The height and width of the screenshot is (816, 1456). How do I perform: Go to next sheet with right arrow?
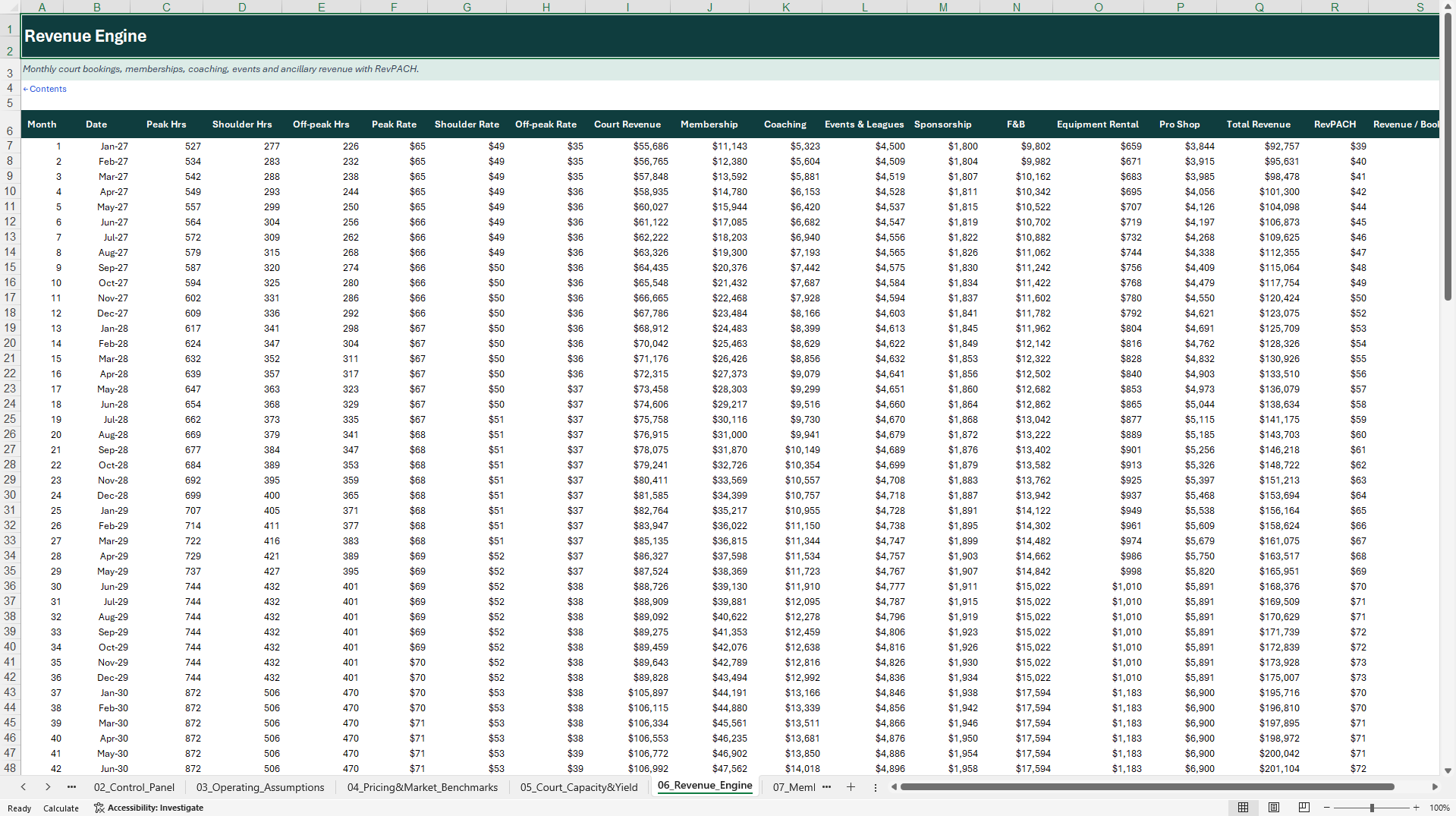tap(48, 787)
